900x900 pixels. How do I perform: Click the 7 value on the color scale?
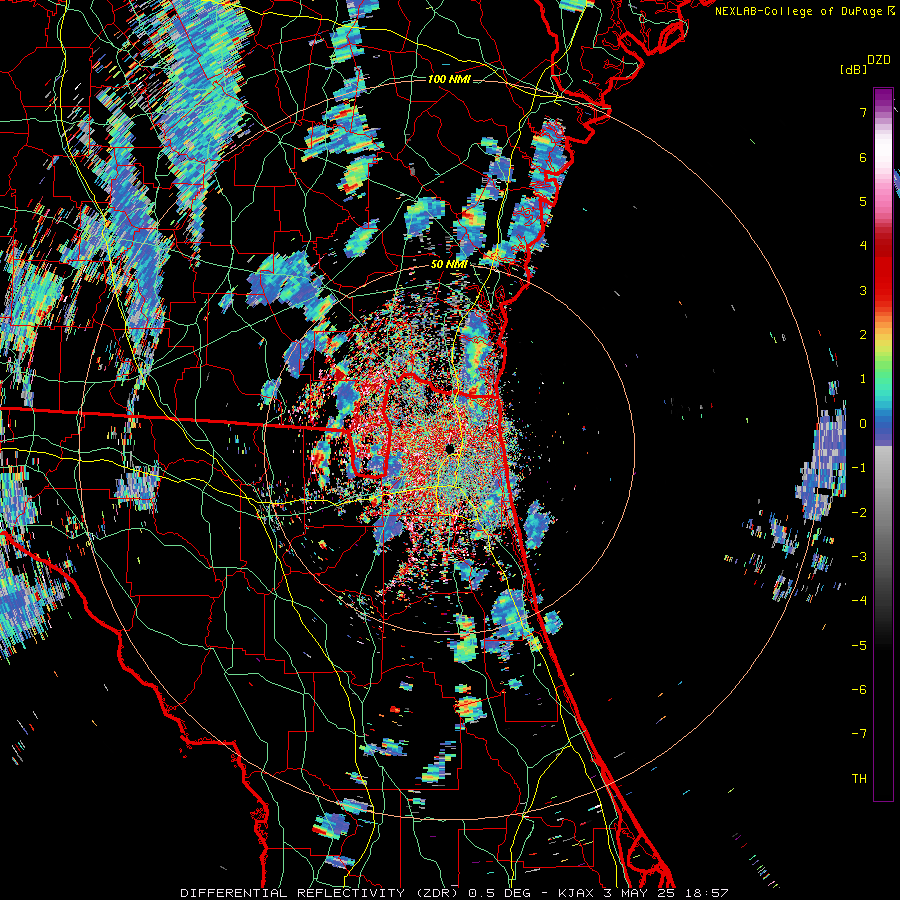pyautogui.click(x=863, y=112)
